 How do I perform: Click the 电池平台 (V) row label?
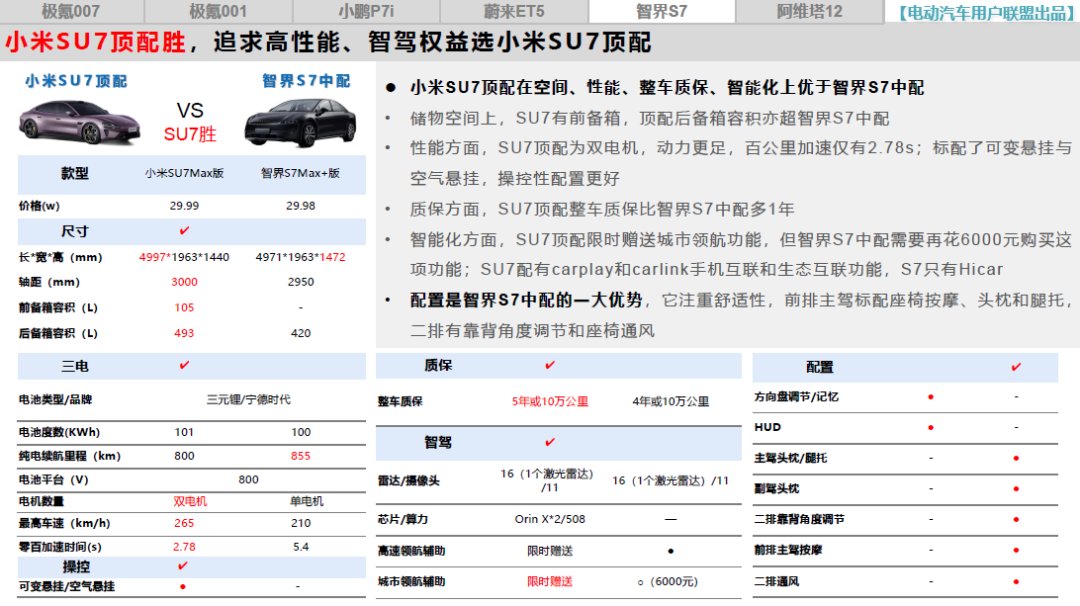pyautogui.click(x=54, y=479)
